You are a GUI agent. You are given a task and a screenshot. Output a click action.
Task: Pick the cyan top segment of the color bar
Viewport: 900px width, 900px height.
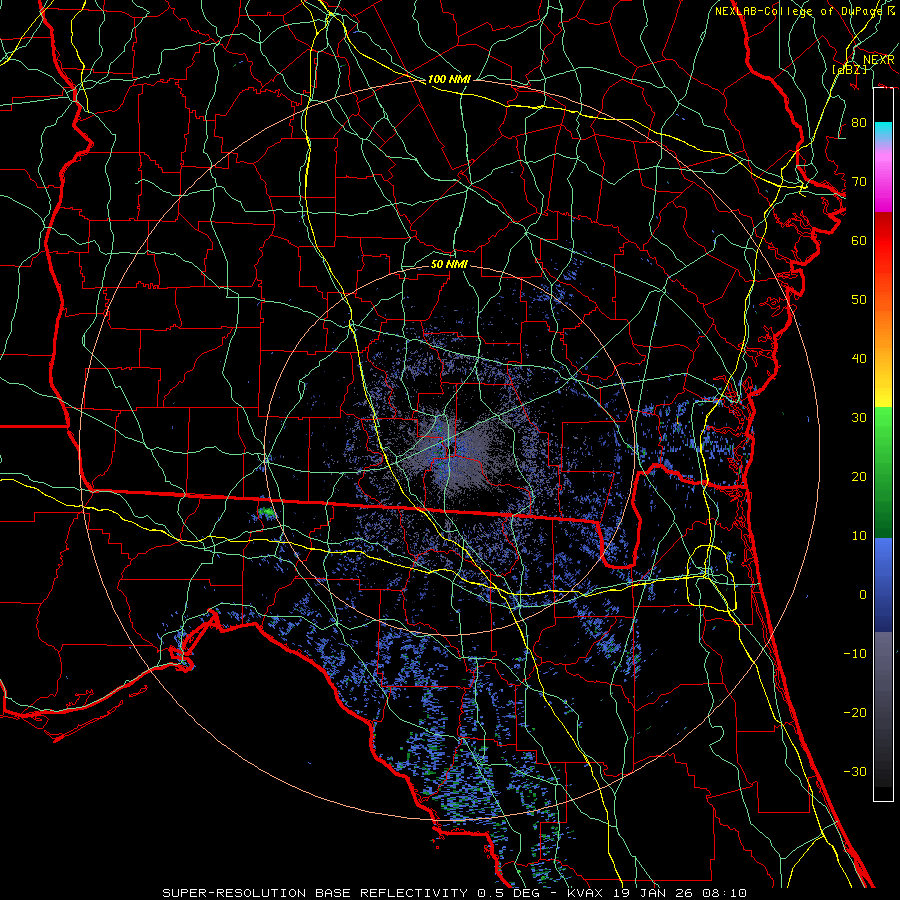point(883,132)
